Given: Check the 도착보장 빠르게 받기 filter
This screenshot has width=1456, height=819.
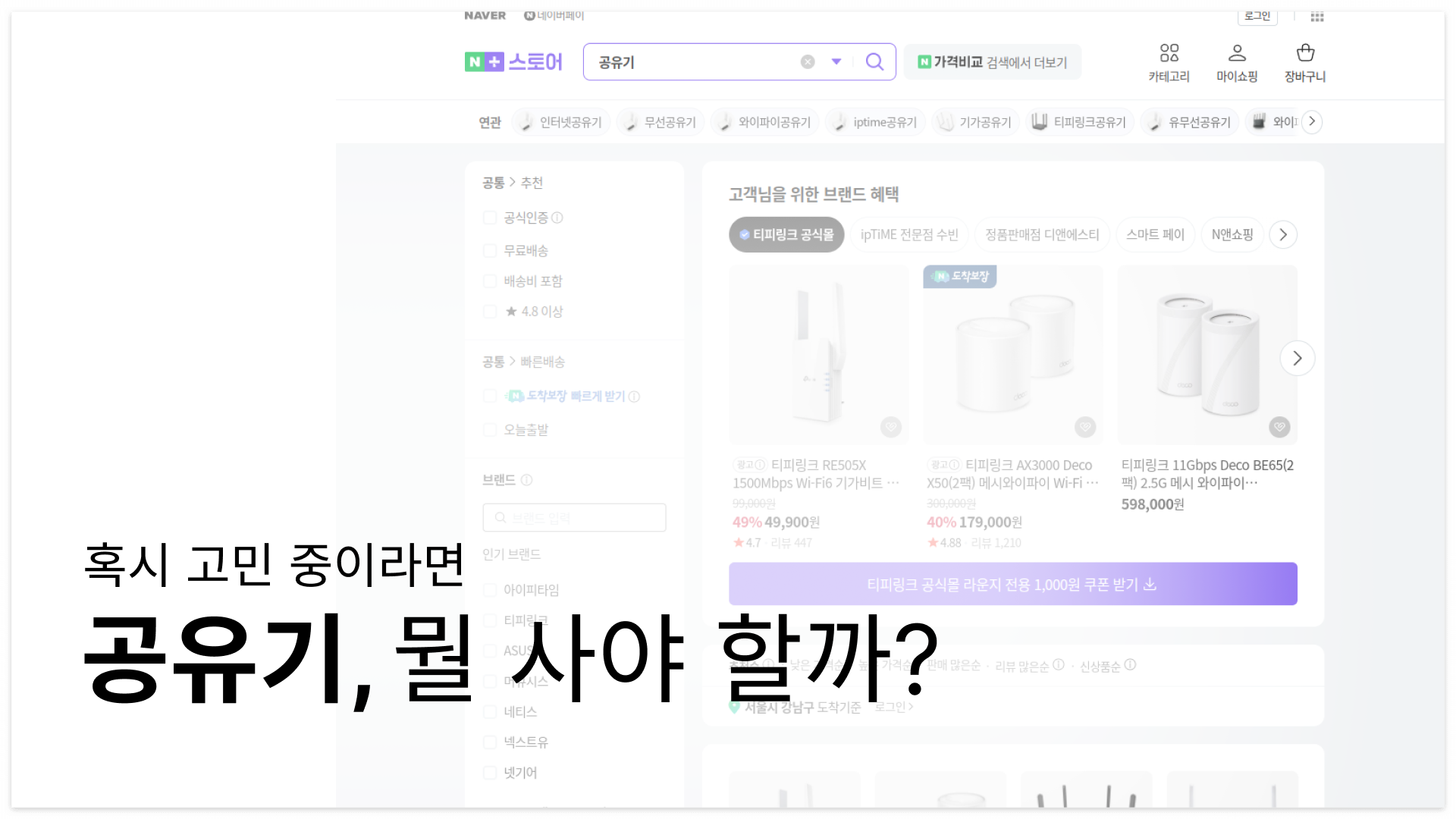Looking at the screenshot, I should click(x=490, y=396).
